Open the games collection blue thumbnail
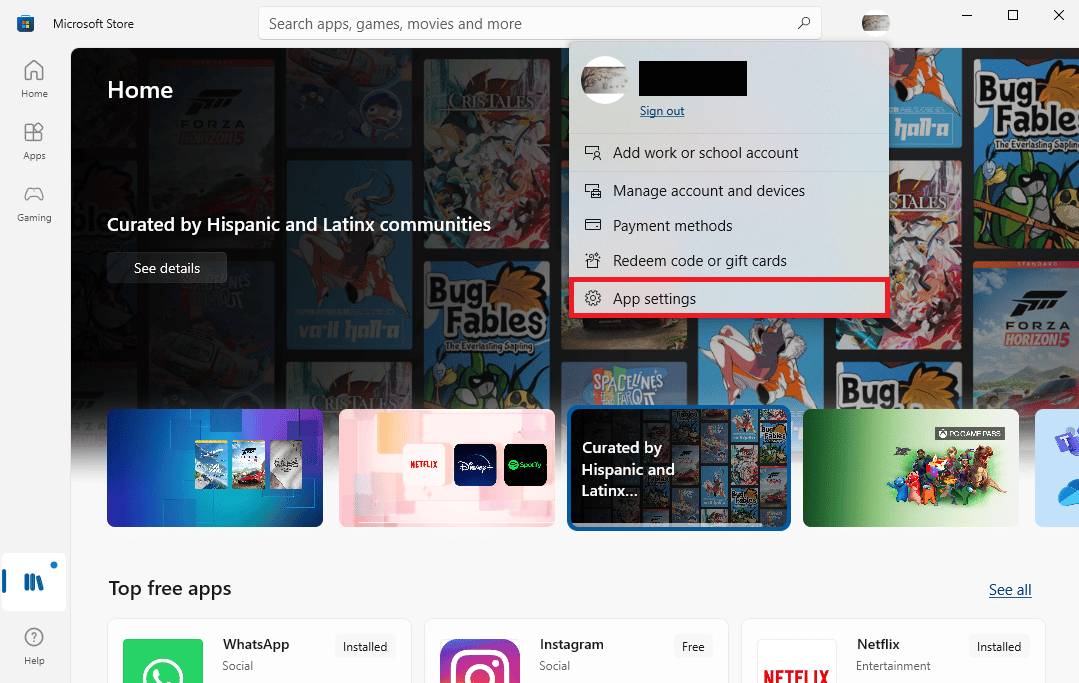 click(x=215, y=468)
